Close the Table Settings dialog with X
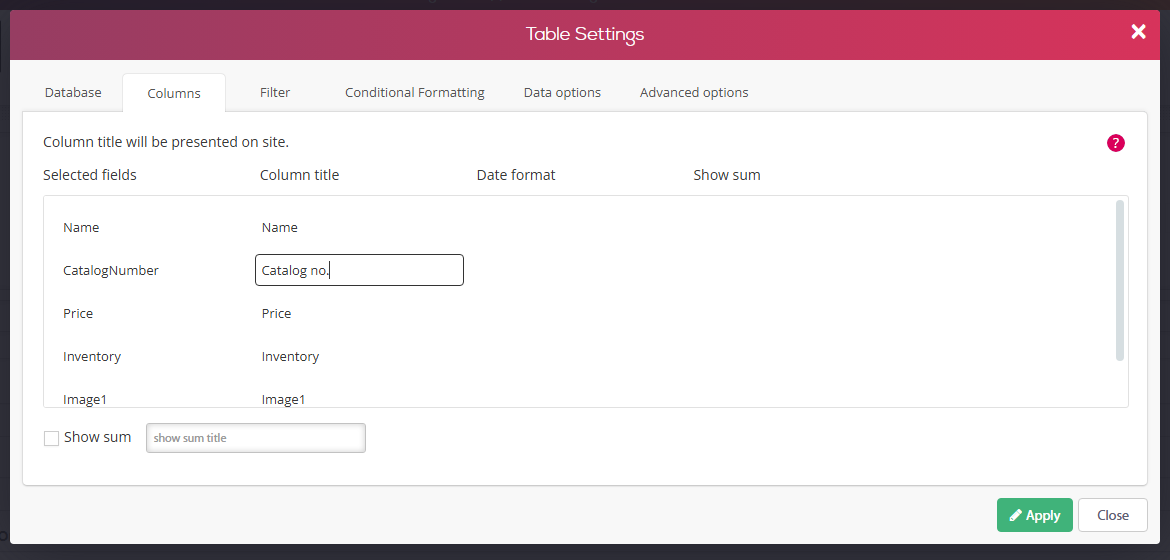Screen dimensions: 1170x560 coord(1138,31)
